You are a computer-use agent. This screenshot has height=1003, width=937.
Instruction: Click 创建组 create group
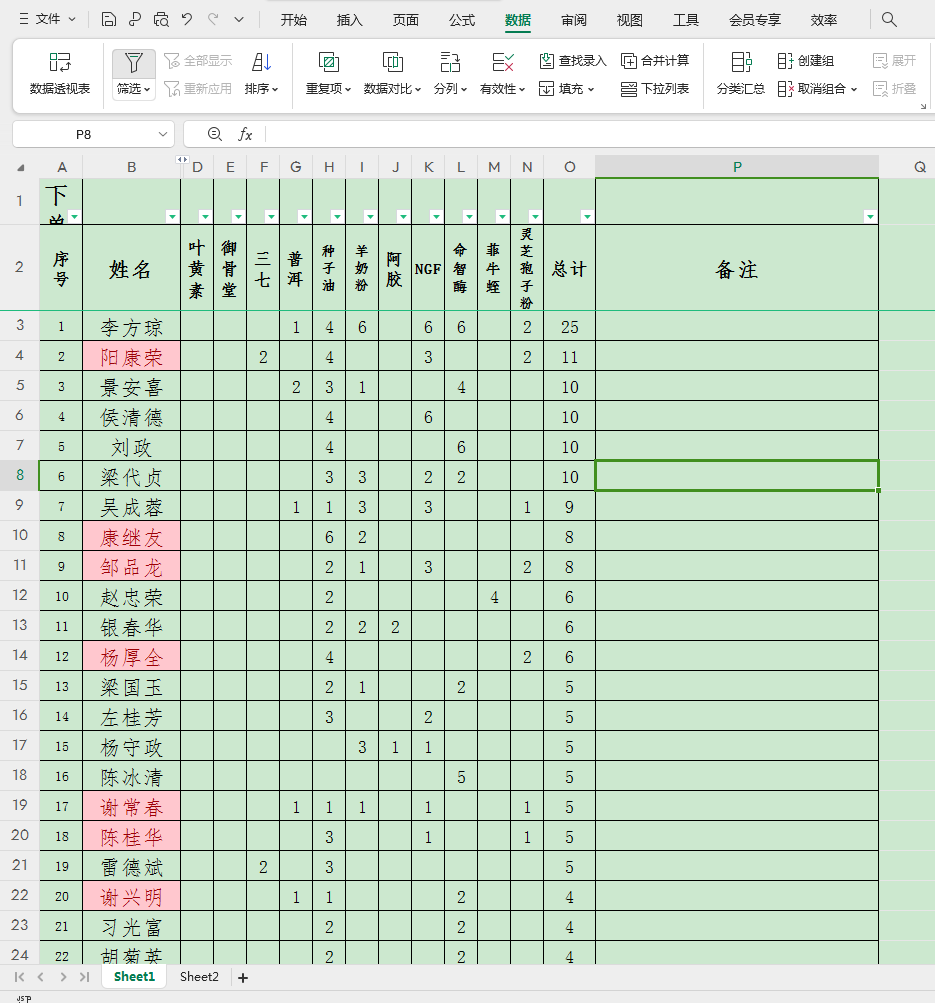pos(806,61)
